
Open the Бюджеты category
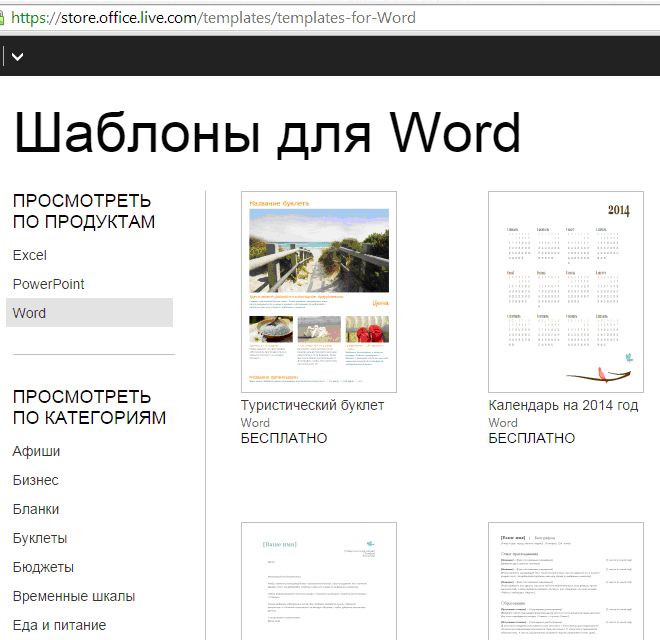43,568
